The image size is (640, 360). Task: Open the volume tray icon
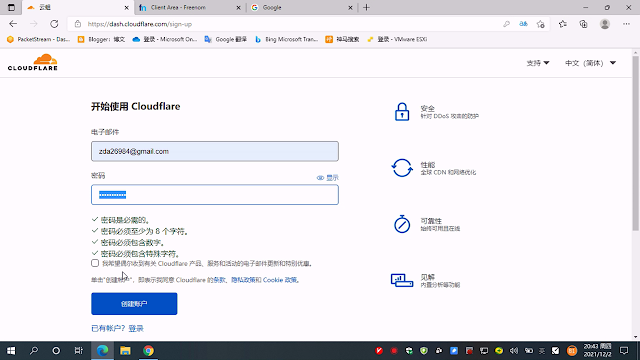pos(514,351)
